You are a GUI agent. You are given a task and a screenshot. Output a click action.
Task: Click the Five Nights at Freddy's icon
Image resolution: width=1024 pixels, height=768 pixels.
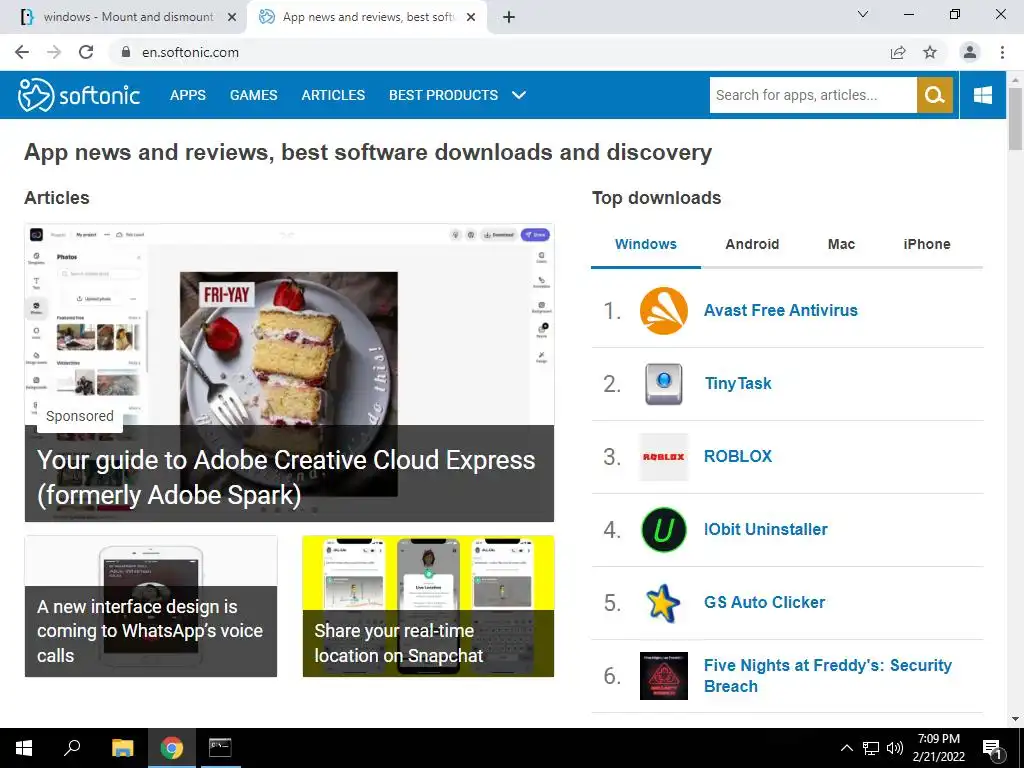[664, 676]
